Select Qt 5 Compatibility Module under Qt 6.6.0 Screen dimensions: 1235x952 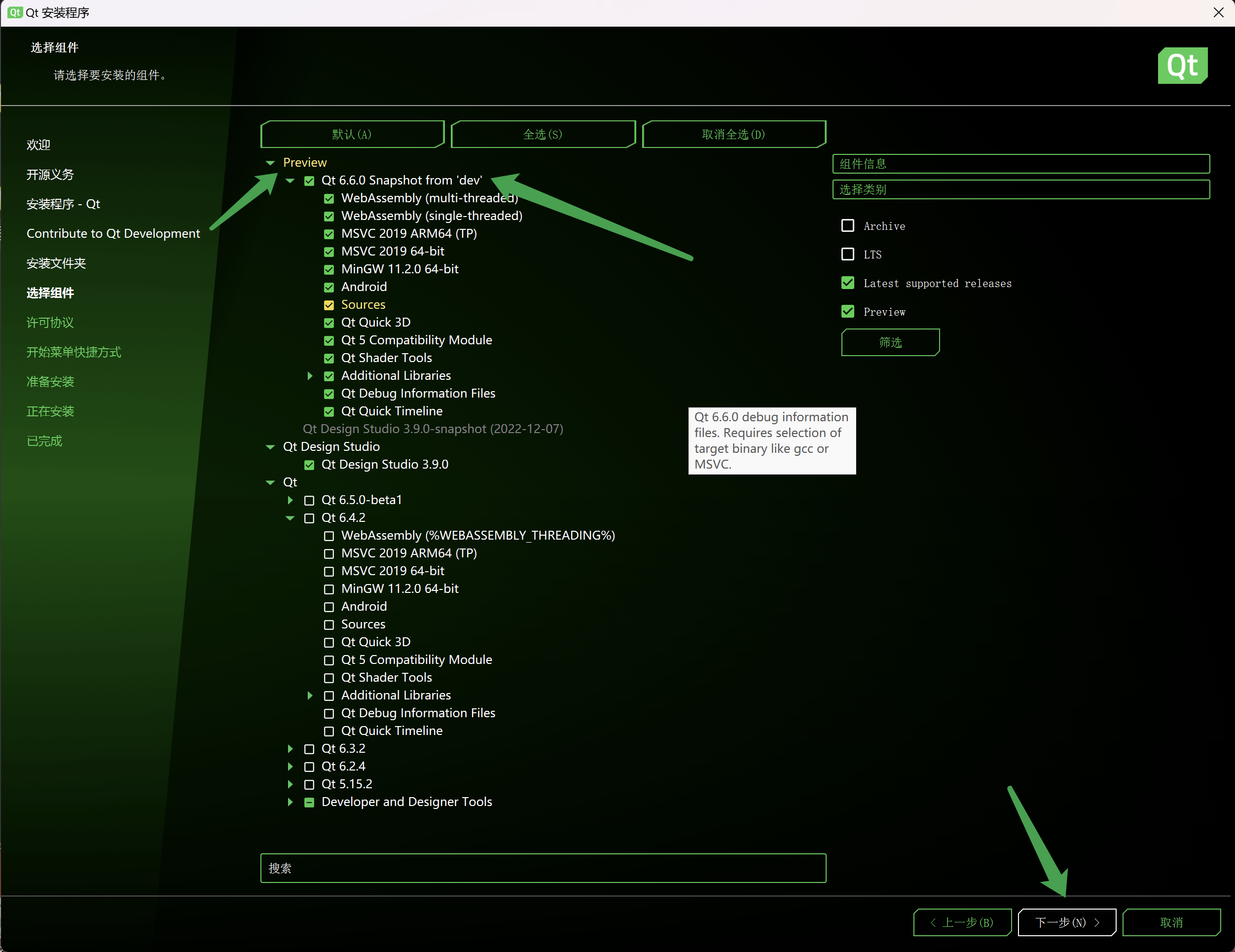pyautogui.click(x=416, y=340)
